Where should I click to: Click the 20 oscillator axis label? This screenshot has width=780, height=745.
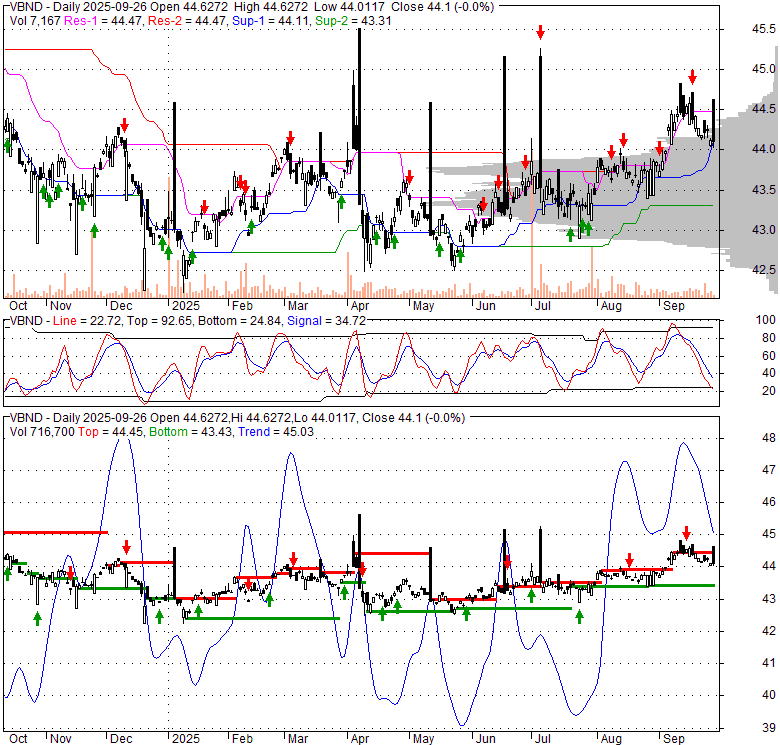click(x=769, y=391)
